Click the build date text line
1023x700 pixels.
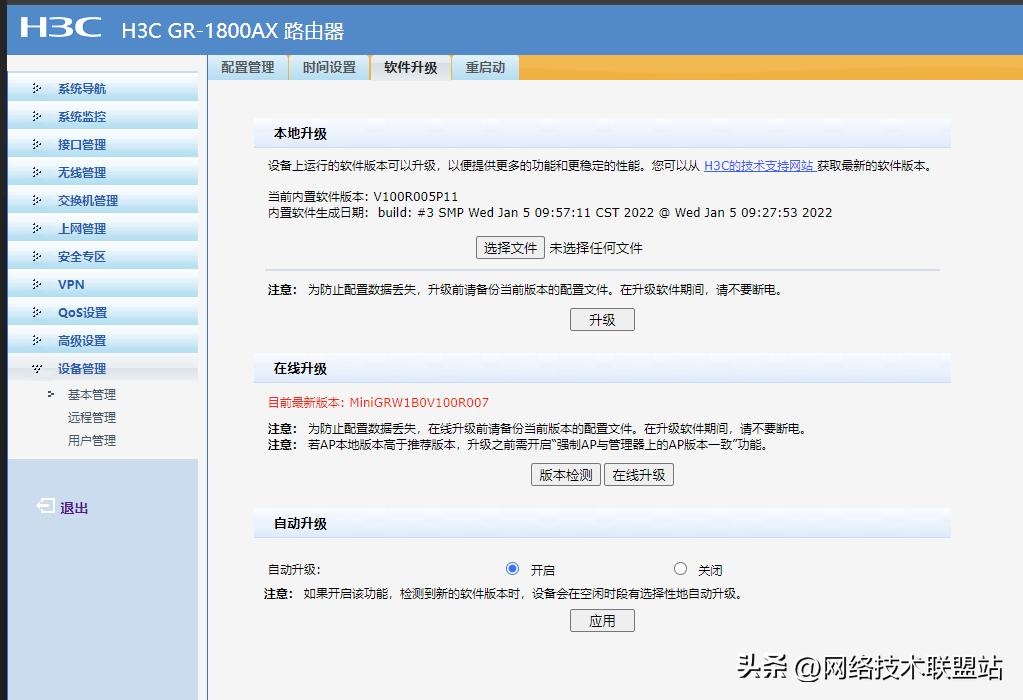point(550,213)
